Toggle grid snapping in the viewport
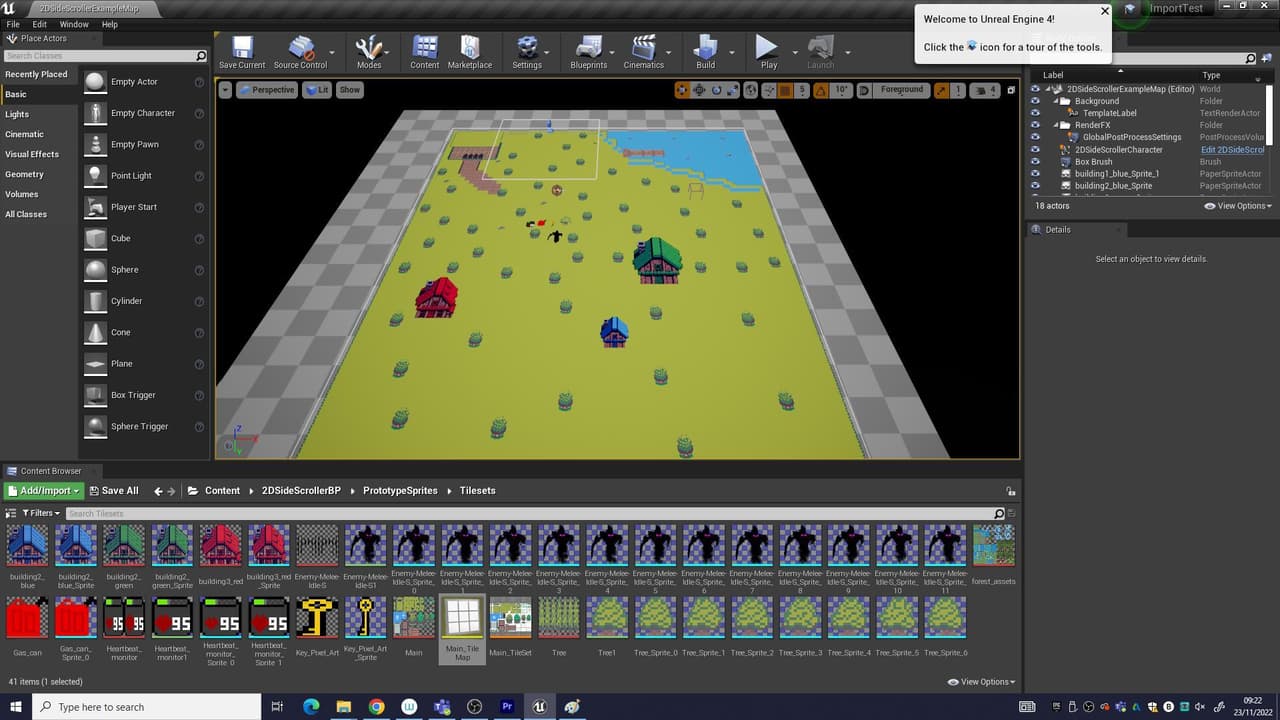 pos(784,90)
